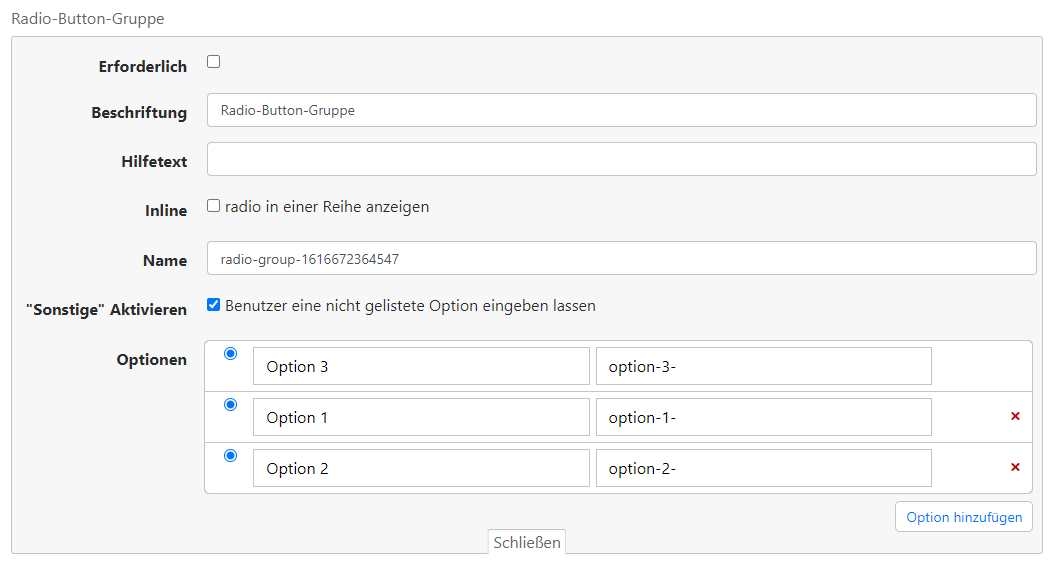
Task: Focus the Name field with radio-group value
Action: (x=622, y=258)
